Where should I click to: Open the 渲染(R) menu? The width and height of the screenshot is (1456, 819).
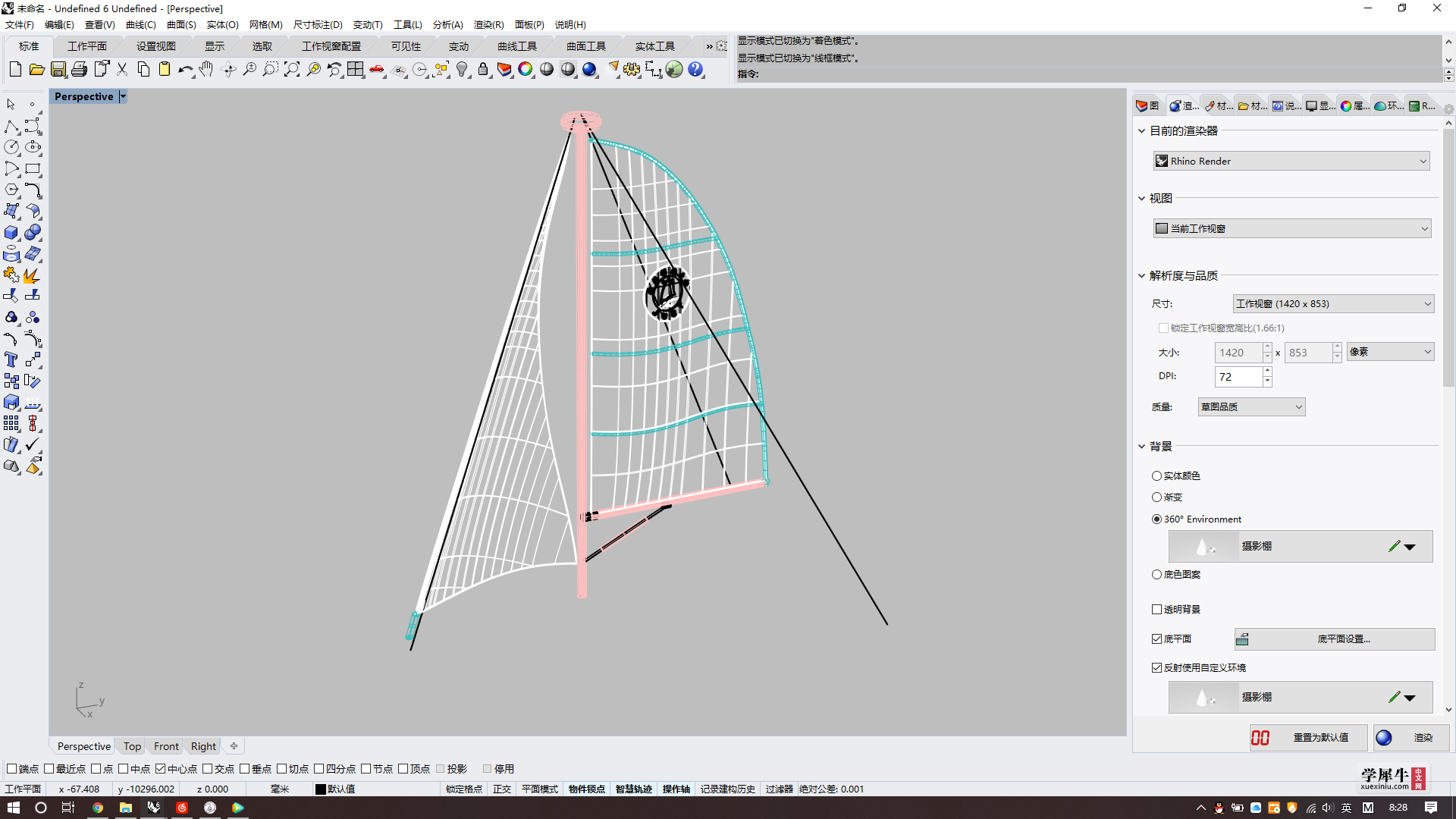(488, 25)
